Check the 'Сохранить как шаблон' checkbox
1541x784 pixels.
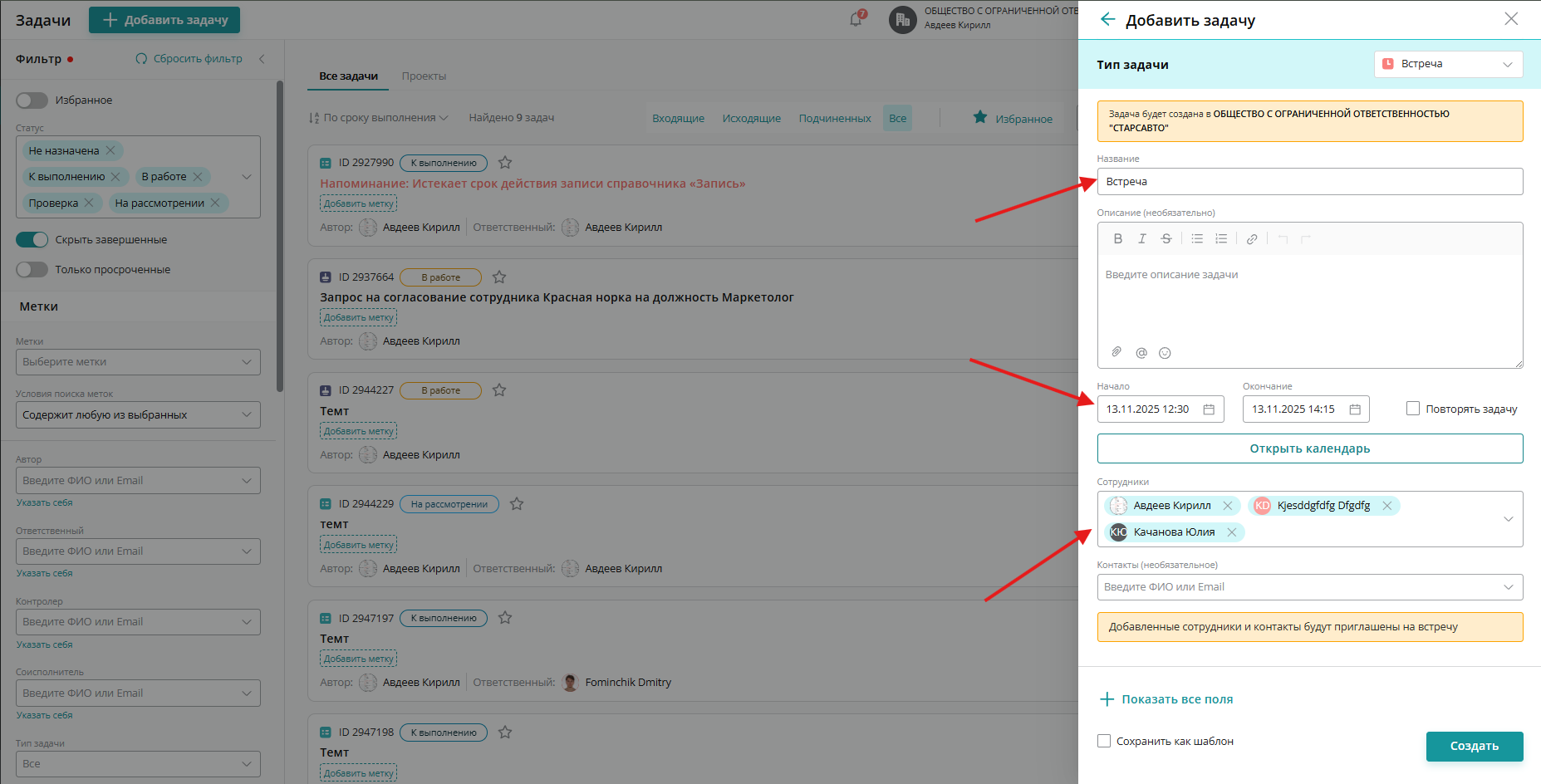pyautogui.click(x=1104, y=741)
